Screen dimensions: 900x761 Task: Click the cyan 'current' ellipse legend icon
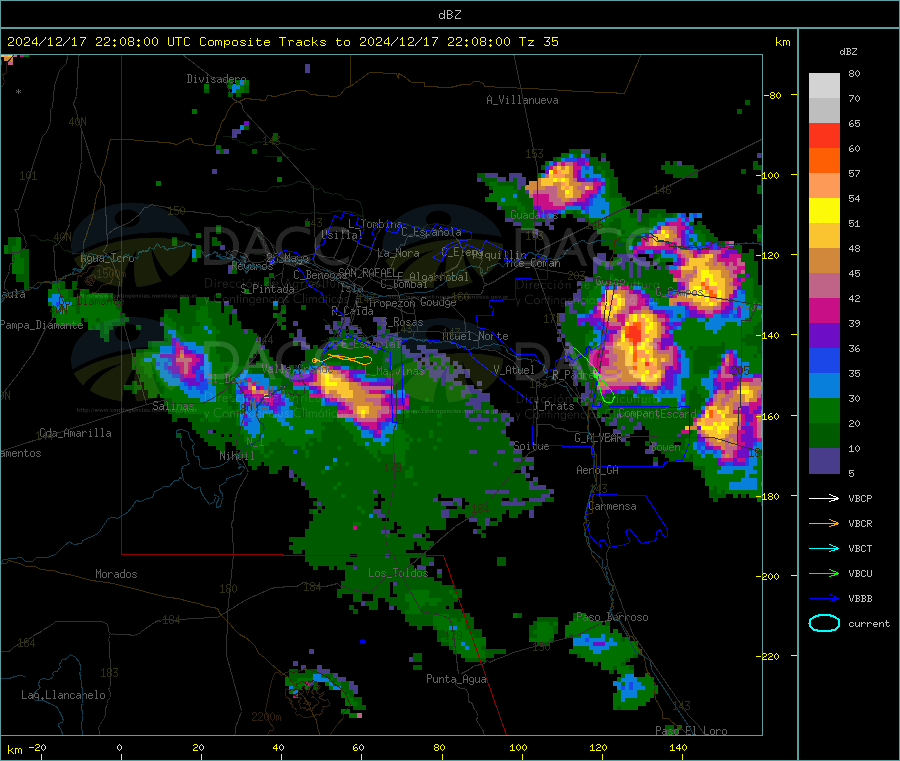824,623
